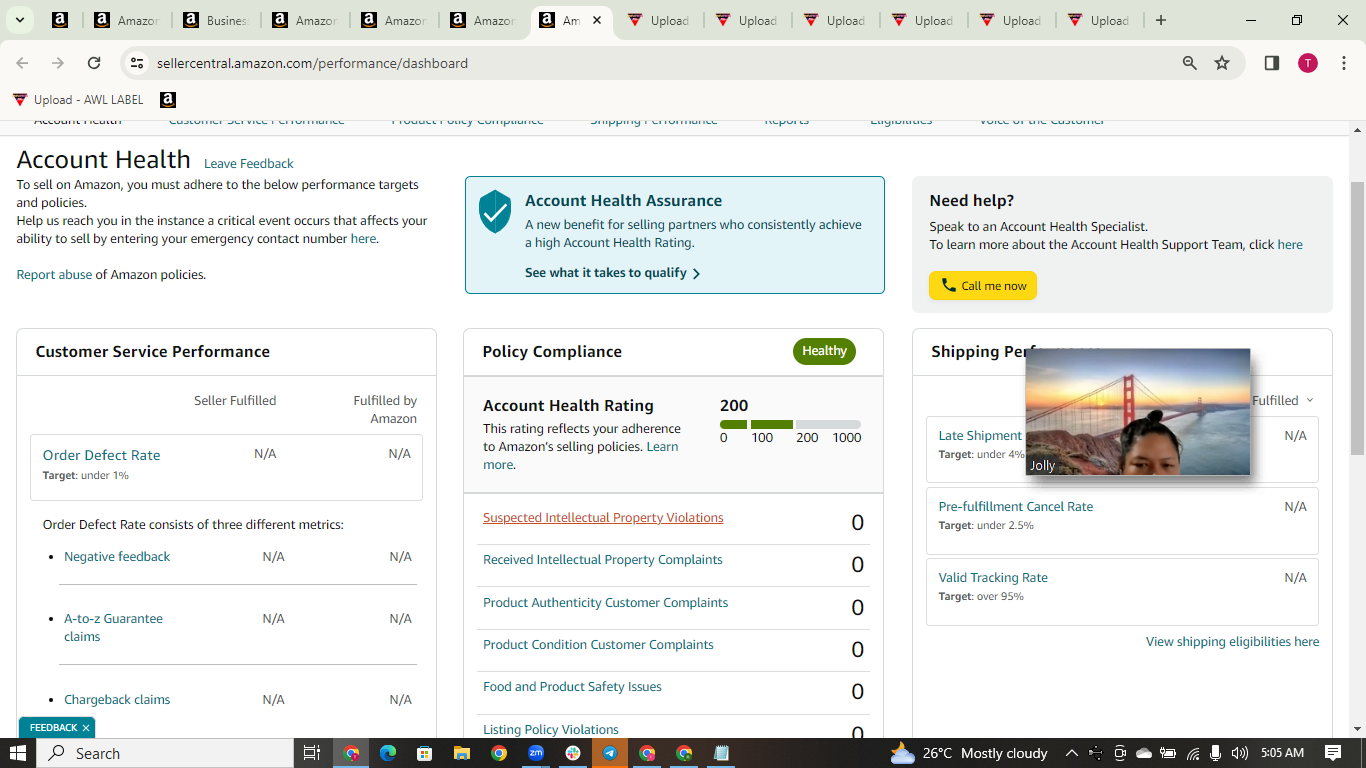Open Zoom from the taskbar
The height and width of the screenshot is (768, 1366).
coord(536,753)
